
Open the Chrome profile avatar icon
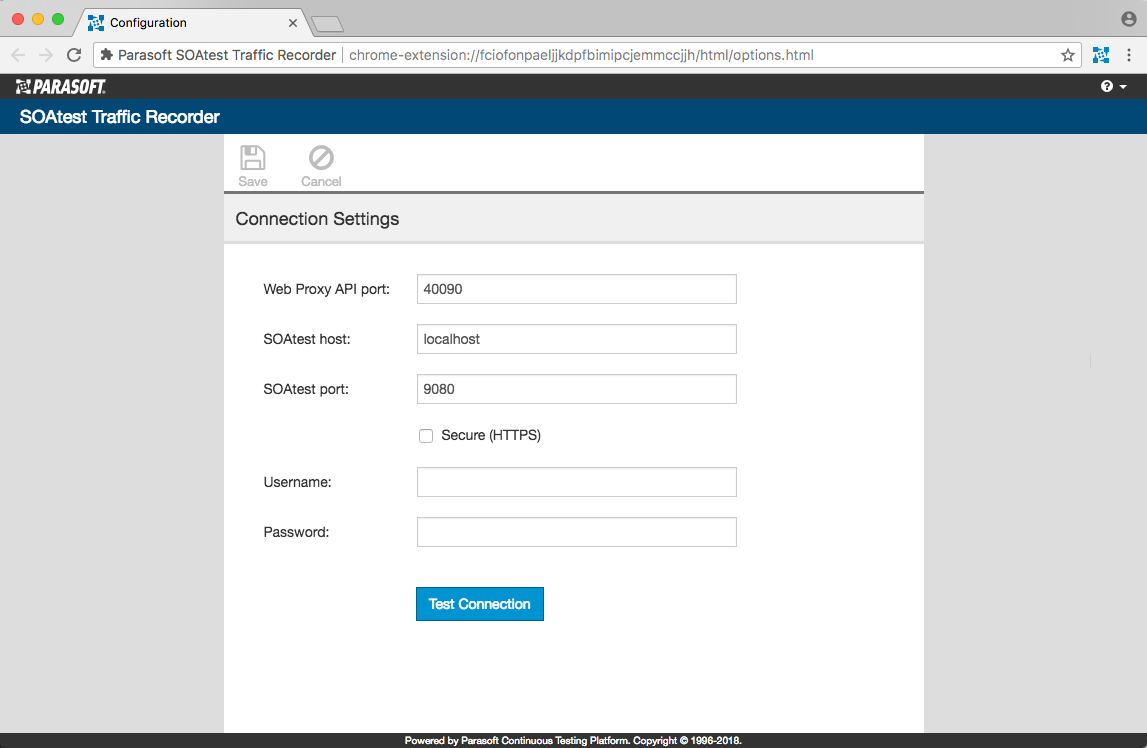point(1129,19)
